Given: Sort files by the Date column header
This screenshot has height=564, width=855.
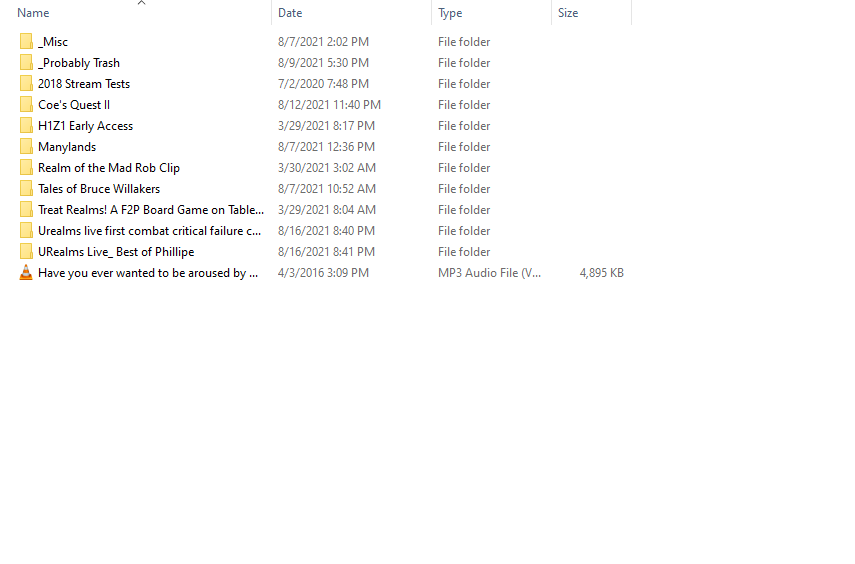Looking at the screenshot, I should click(290, 13).
